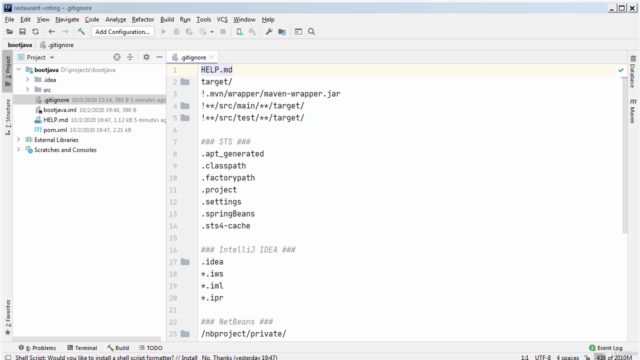Click the 1:1 cursor position status entry
The height and width of the screenshot is (360, 640).
click(525, 357)
